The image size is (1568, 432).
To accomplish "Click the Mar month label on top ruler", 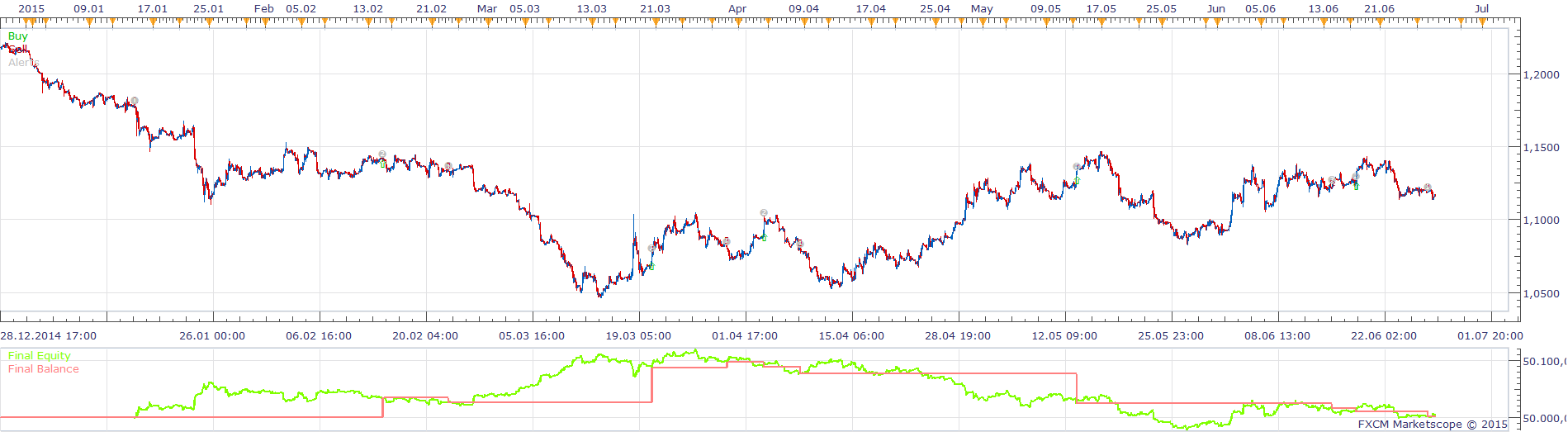I will pyautogui.click(x=487, y=8).
